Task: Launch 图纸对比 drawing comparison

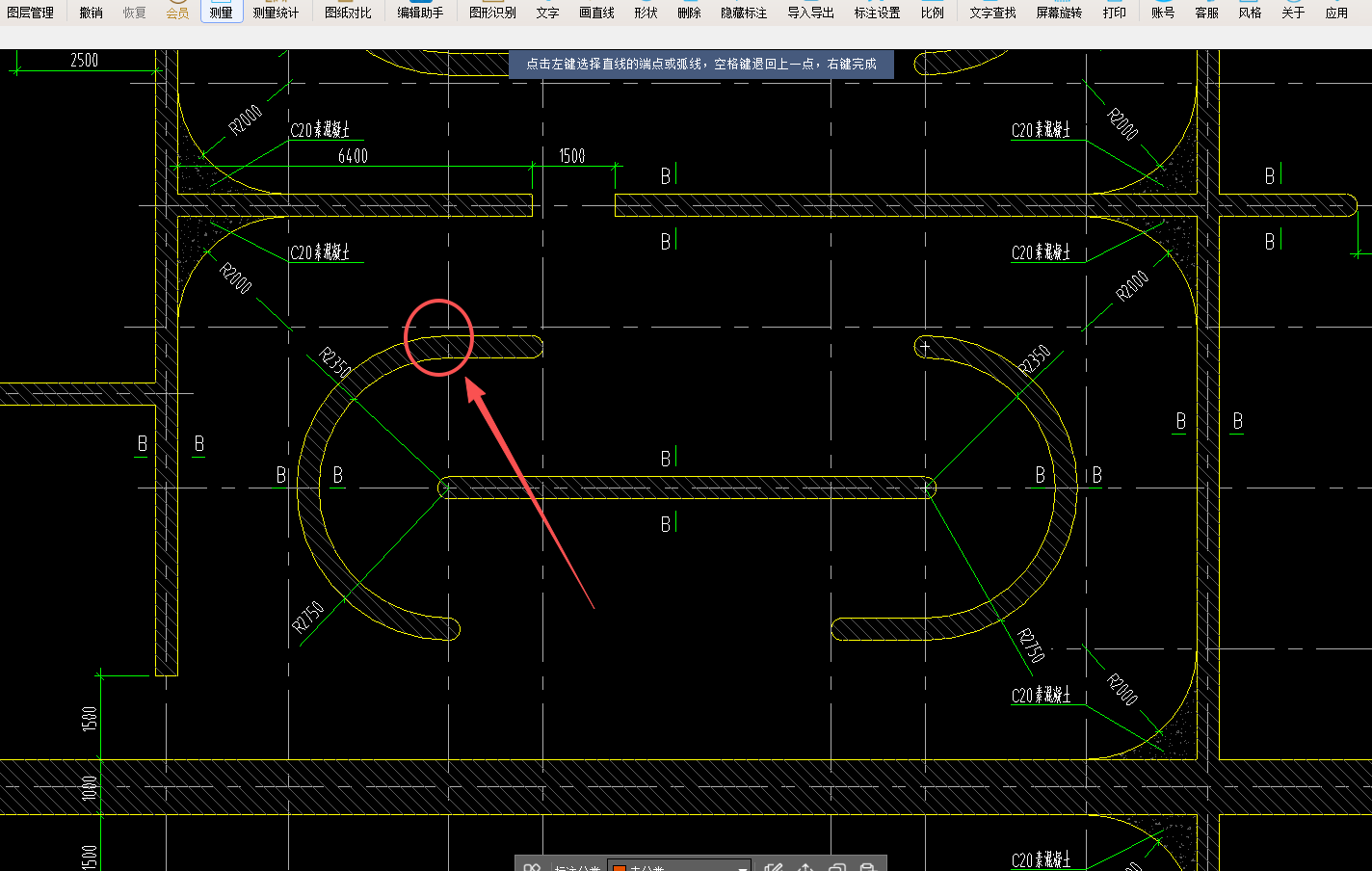Action: [348, 13]
